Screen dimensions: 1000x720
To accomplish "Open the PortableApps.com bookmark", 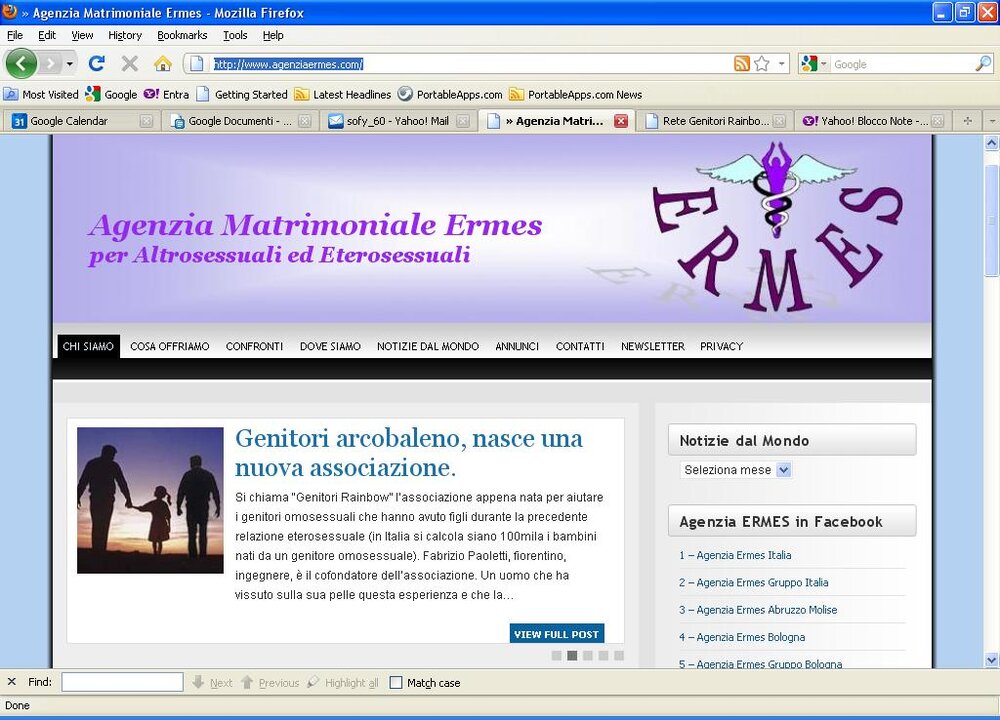I will 450,94.
